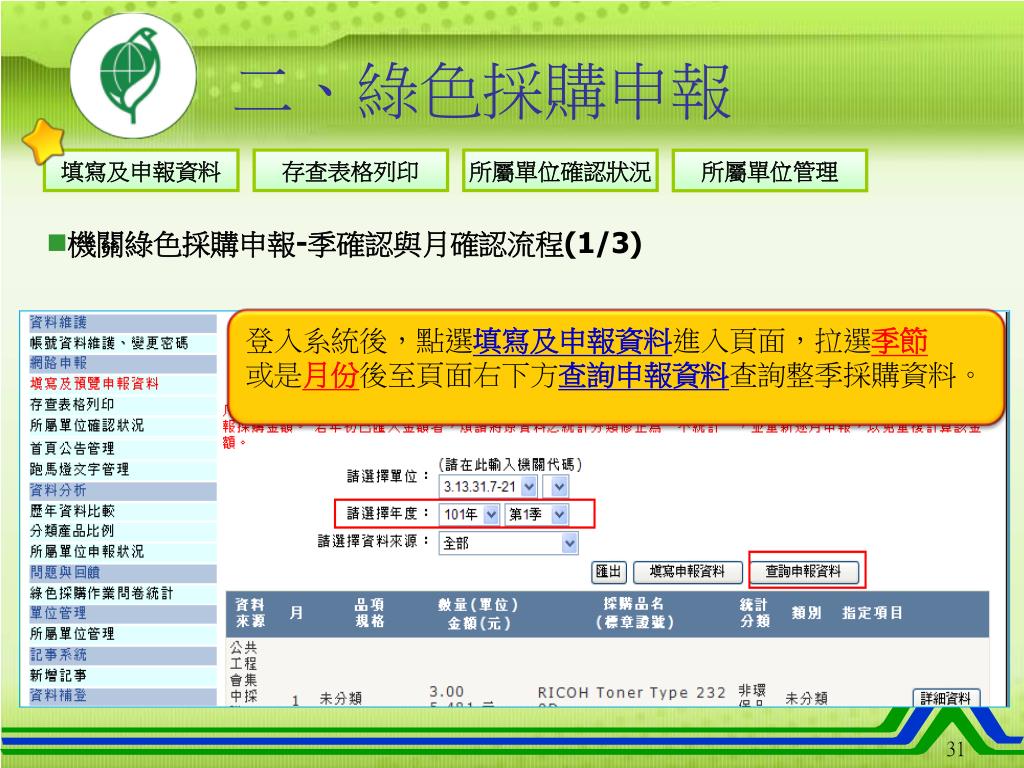Select 填寫及預覽申報資料 in sidebar
Screen dimensions: 1024x768
pos(94,383)
